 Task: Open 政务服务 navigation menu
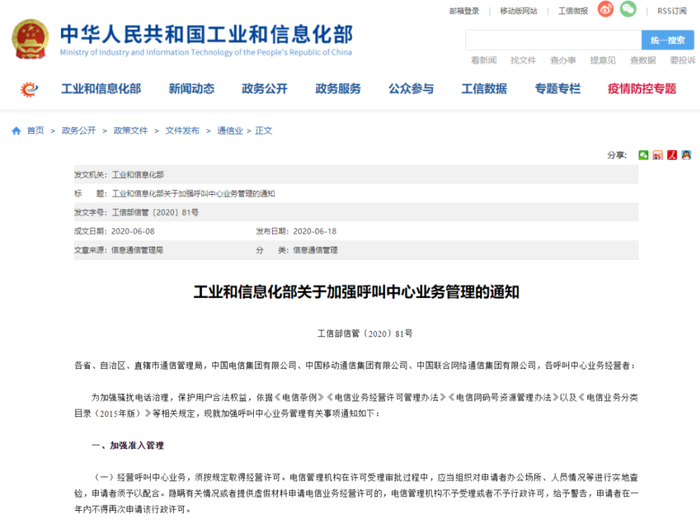[338, 89]
